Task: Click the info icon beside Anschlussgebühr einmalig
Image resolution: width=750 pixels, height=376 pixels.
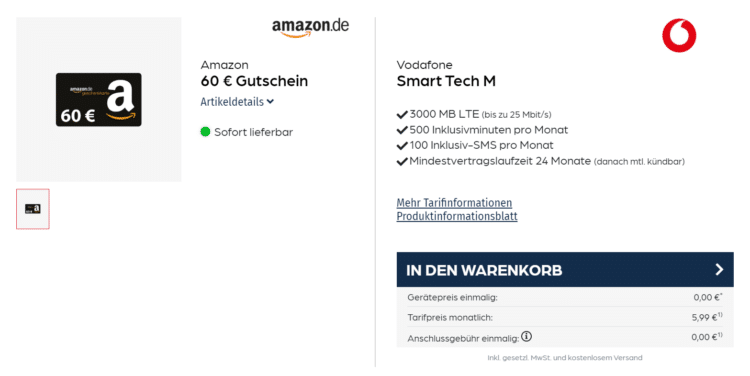Action: click(526, 336)
